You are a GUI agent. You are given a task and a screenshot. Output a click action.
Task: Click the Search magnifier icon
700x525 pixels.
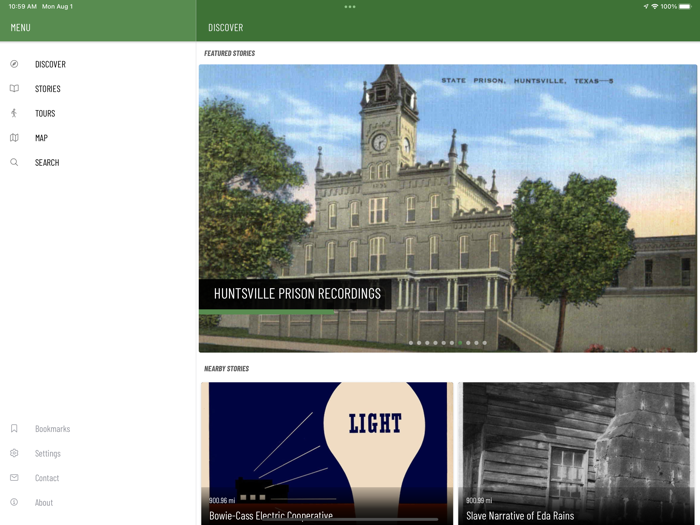pos(14,162)
